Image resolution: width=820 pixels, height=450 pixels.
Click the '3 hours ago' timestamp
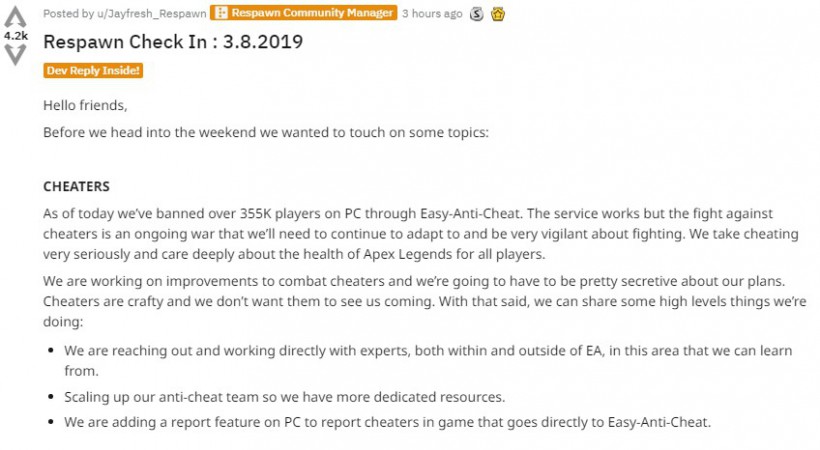(433, 14)
